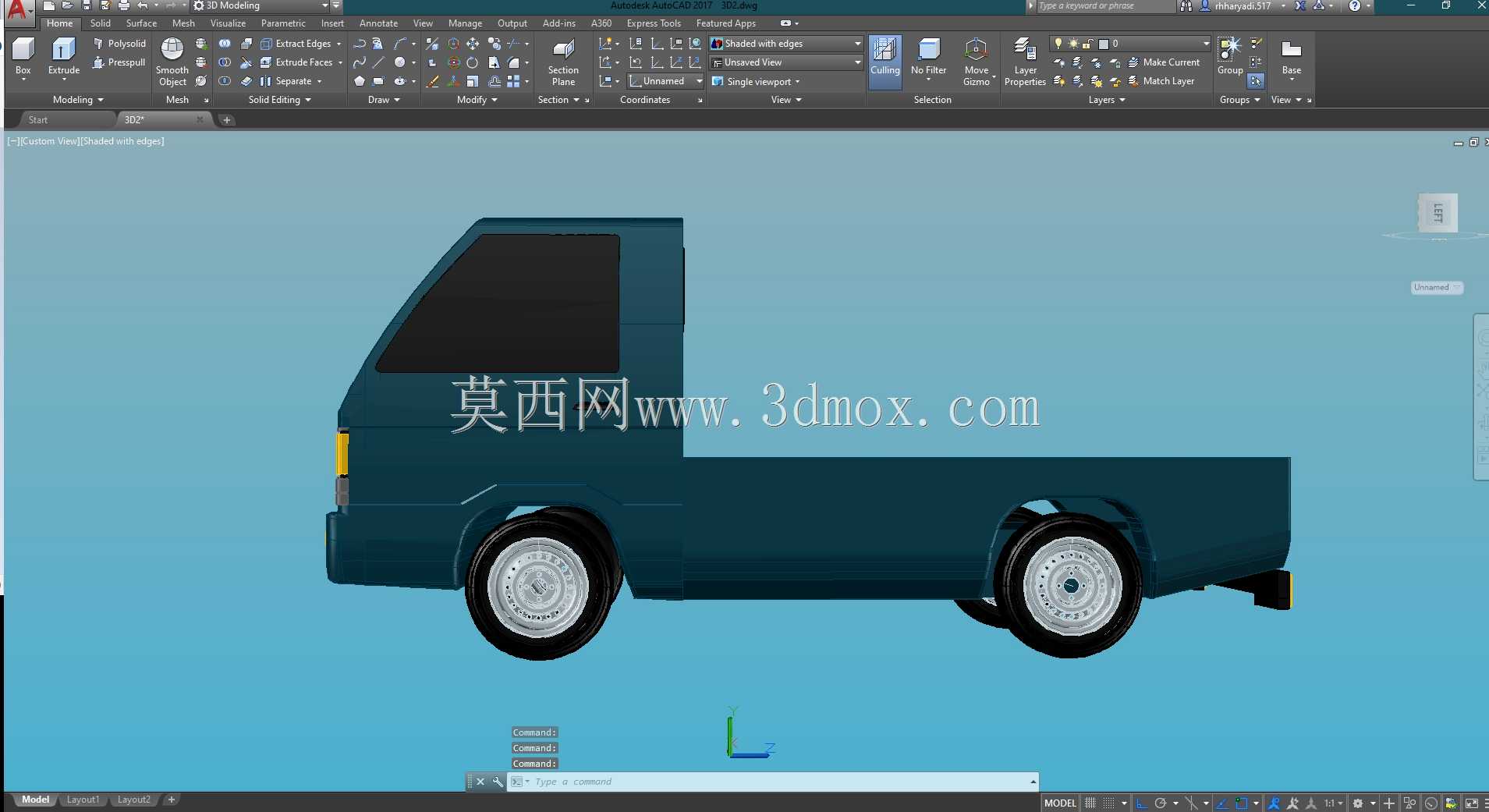Open the Unnamed UCS dropdown
1489x812 pixels.
point(666,81)
